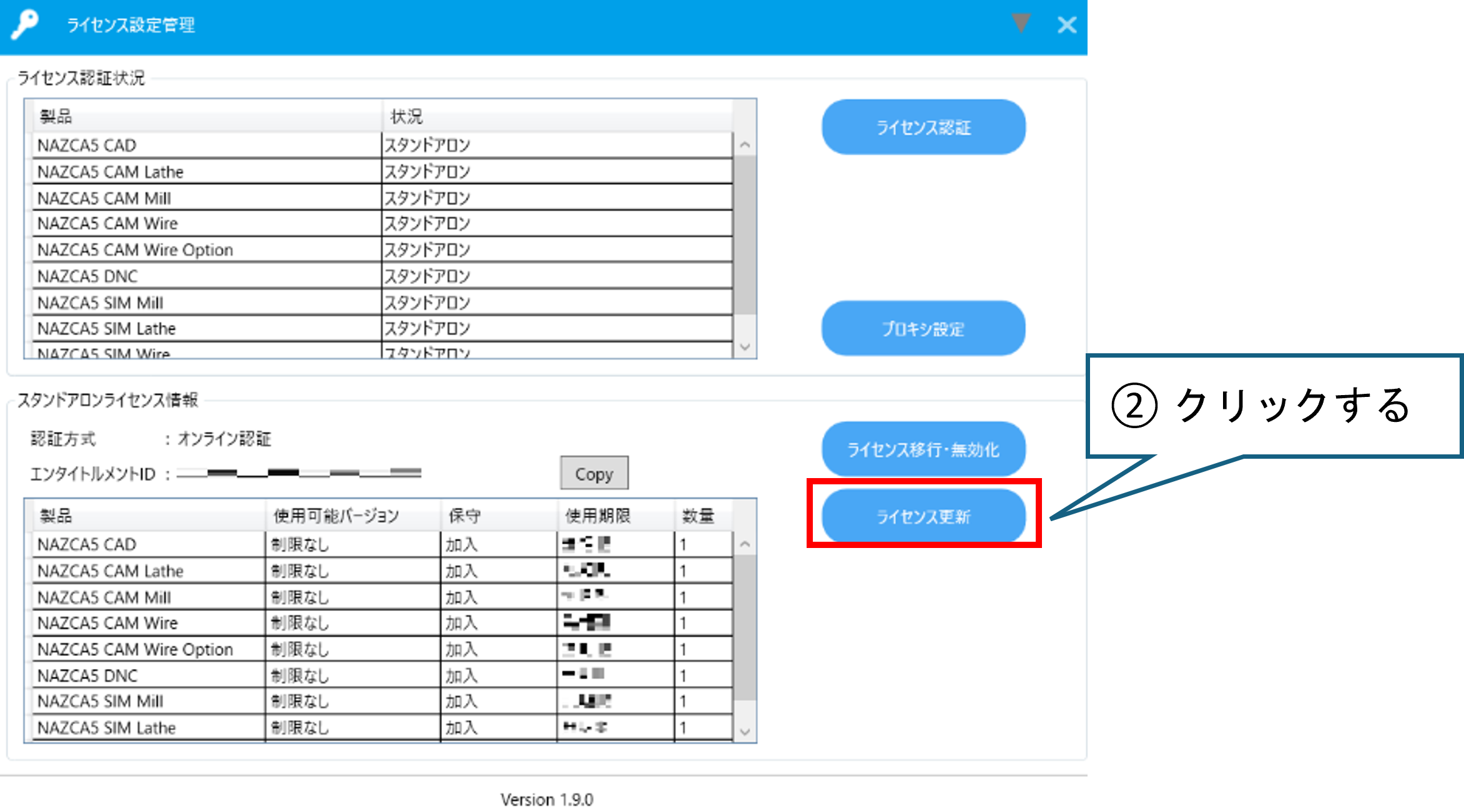Select NAZCA5 SIM Lathe in lower table
Screen dimensions: 1464x812
click(x=381, y=727)
